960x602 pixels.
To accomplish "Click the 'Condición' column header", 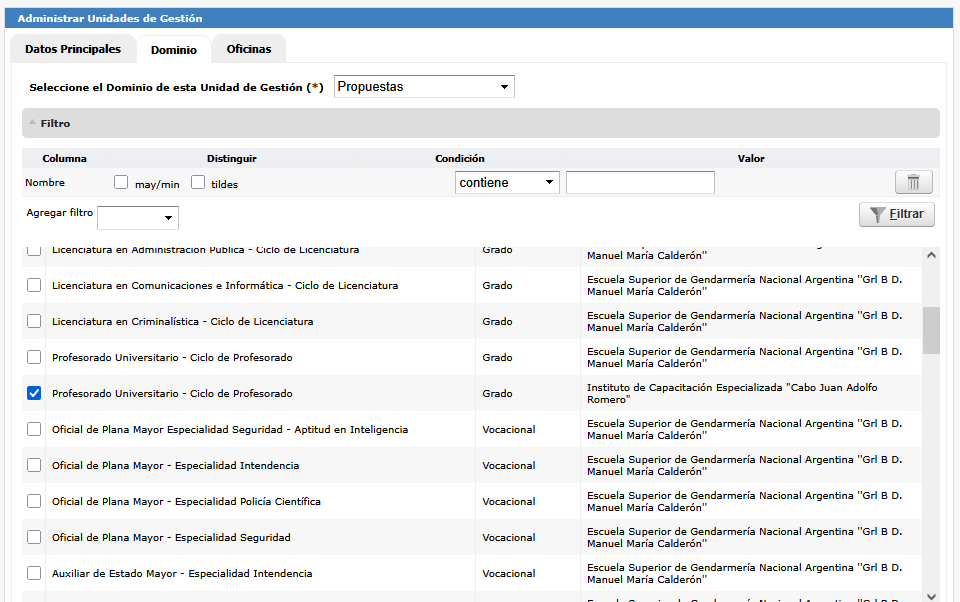I will tap(460, 159).
